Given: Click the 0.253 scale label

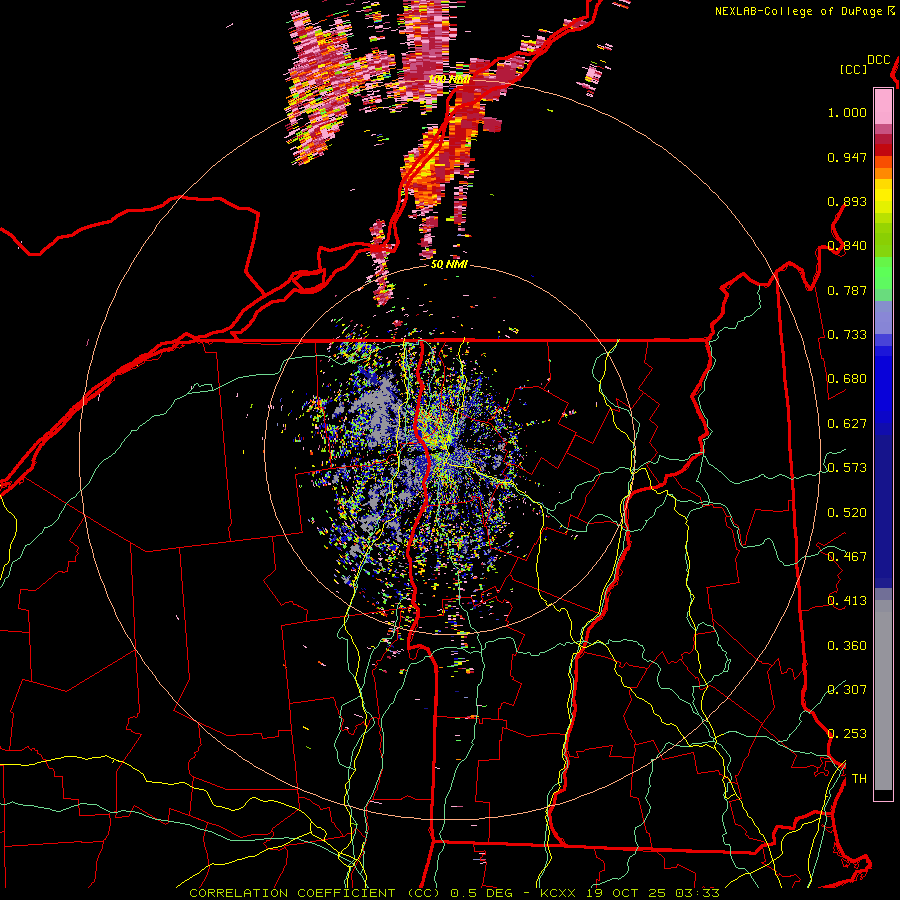Looking at the screenshot, I should pos(847,734).
